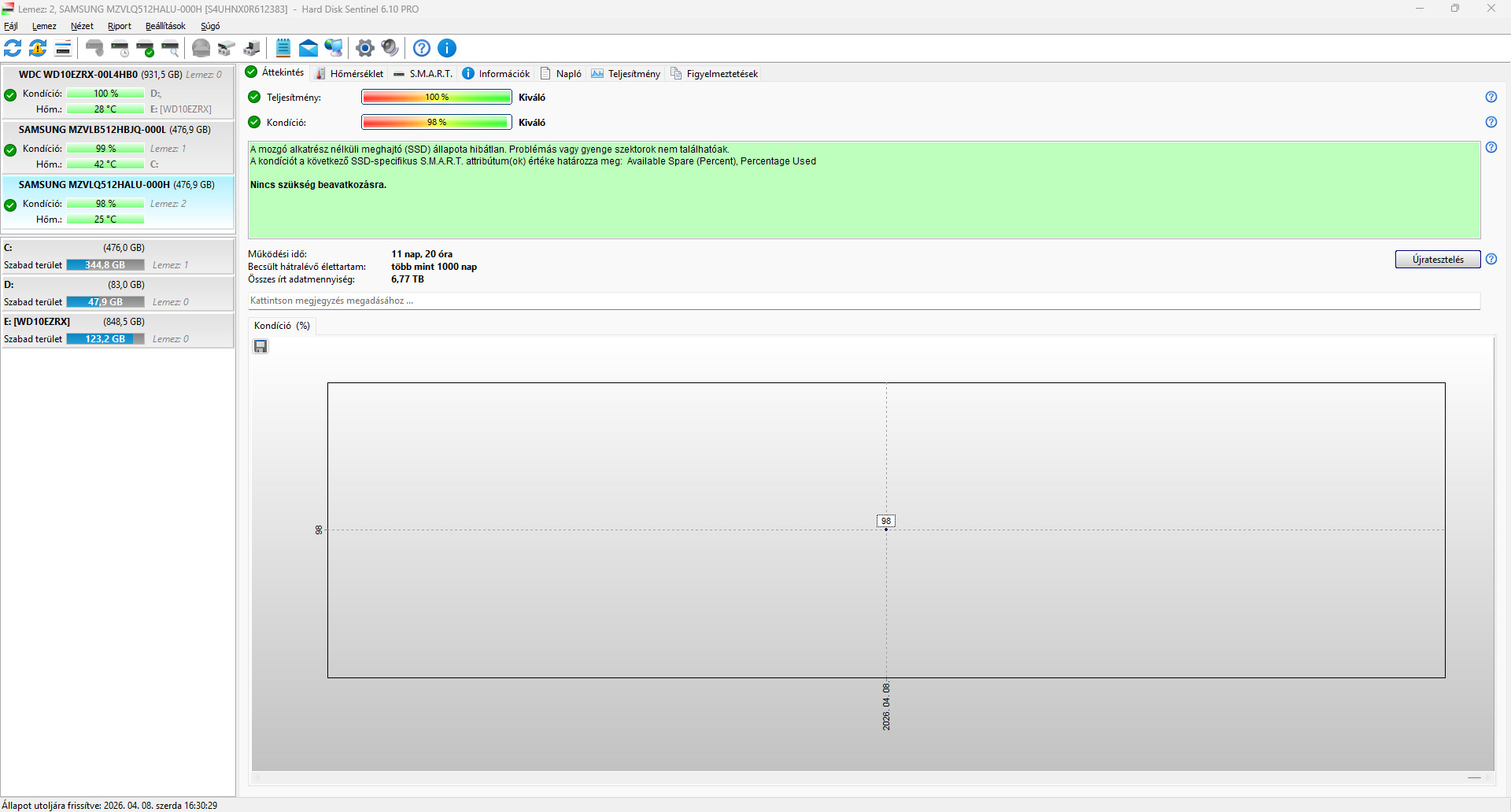Click the 42 °C temperature bar
Image resolution: width=1511 pixels, height=812 pixels.
click(x=105, y=164)
